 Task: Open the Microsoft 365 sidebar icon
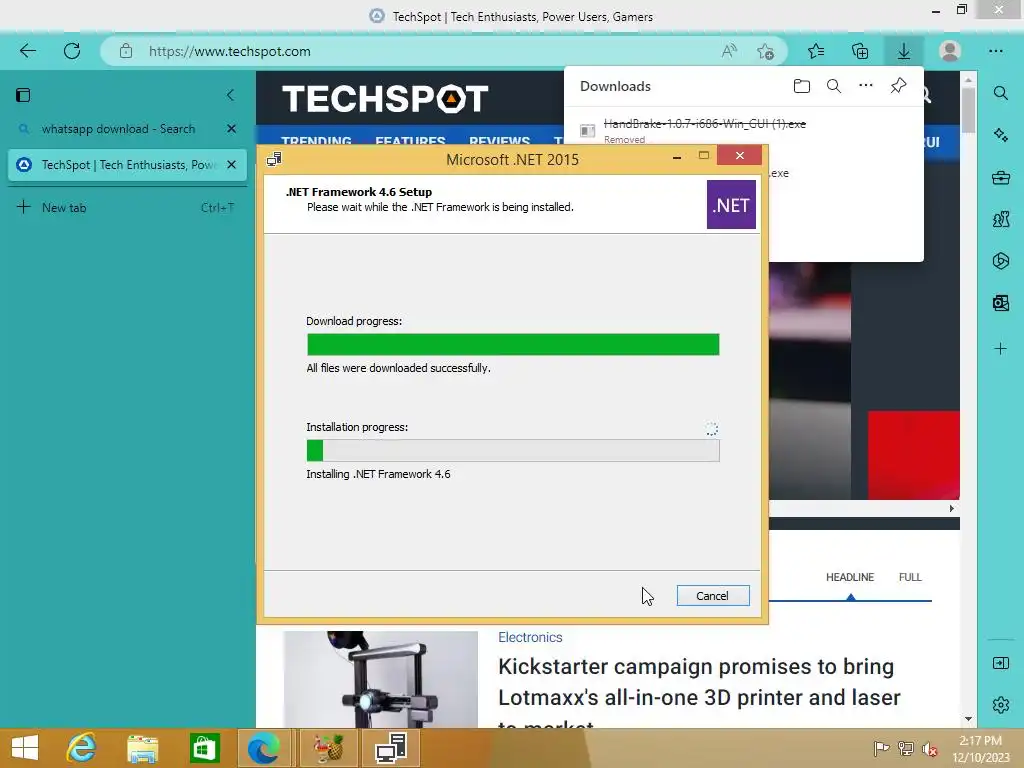pos(1000,261)
